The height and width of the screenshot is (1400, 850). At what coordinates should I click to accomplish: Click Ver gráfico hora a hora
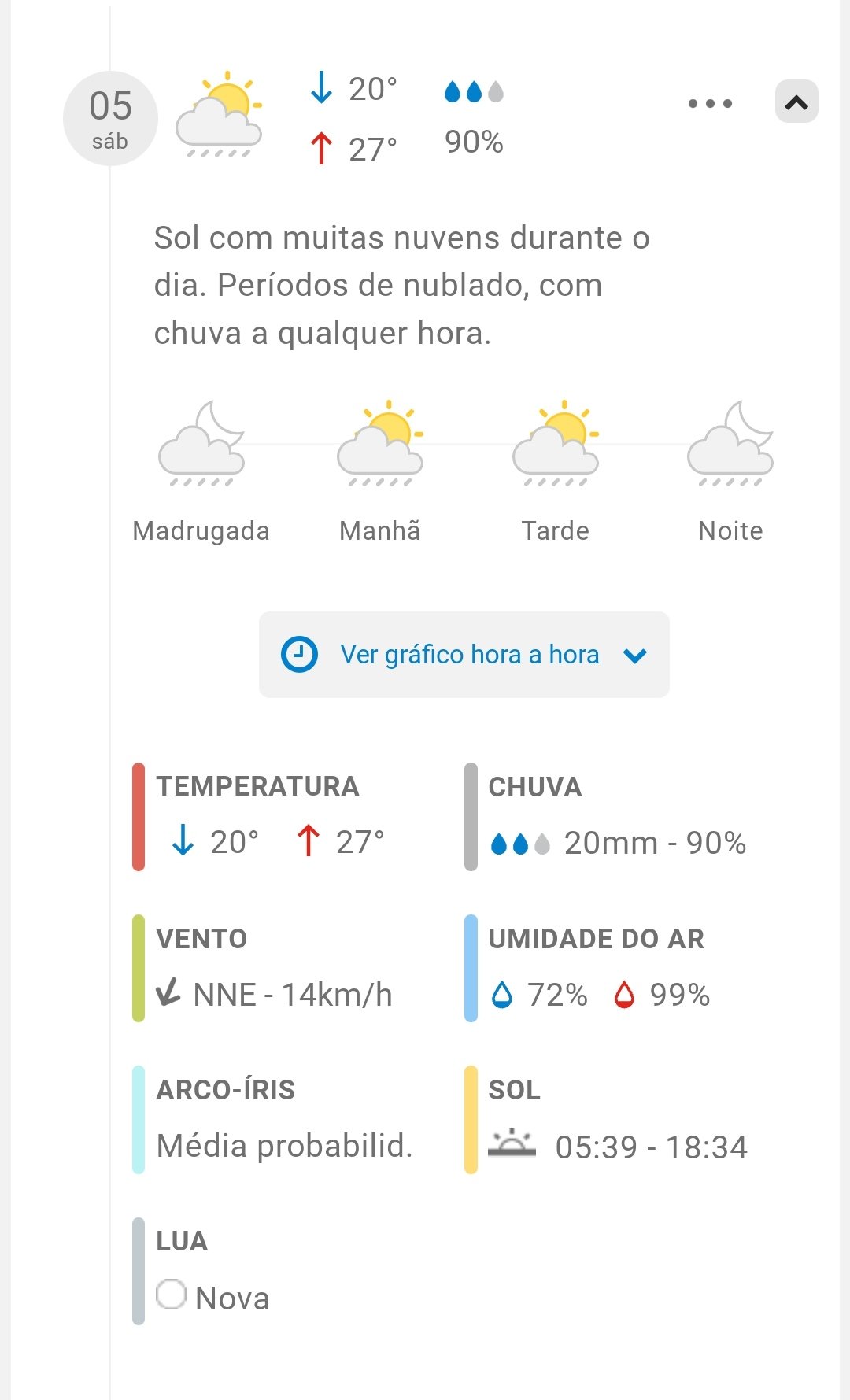click(469, 655)
